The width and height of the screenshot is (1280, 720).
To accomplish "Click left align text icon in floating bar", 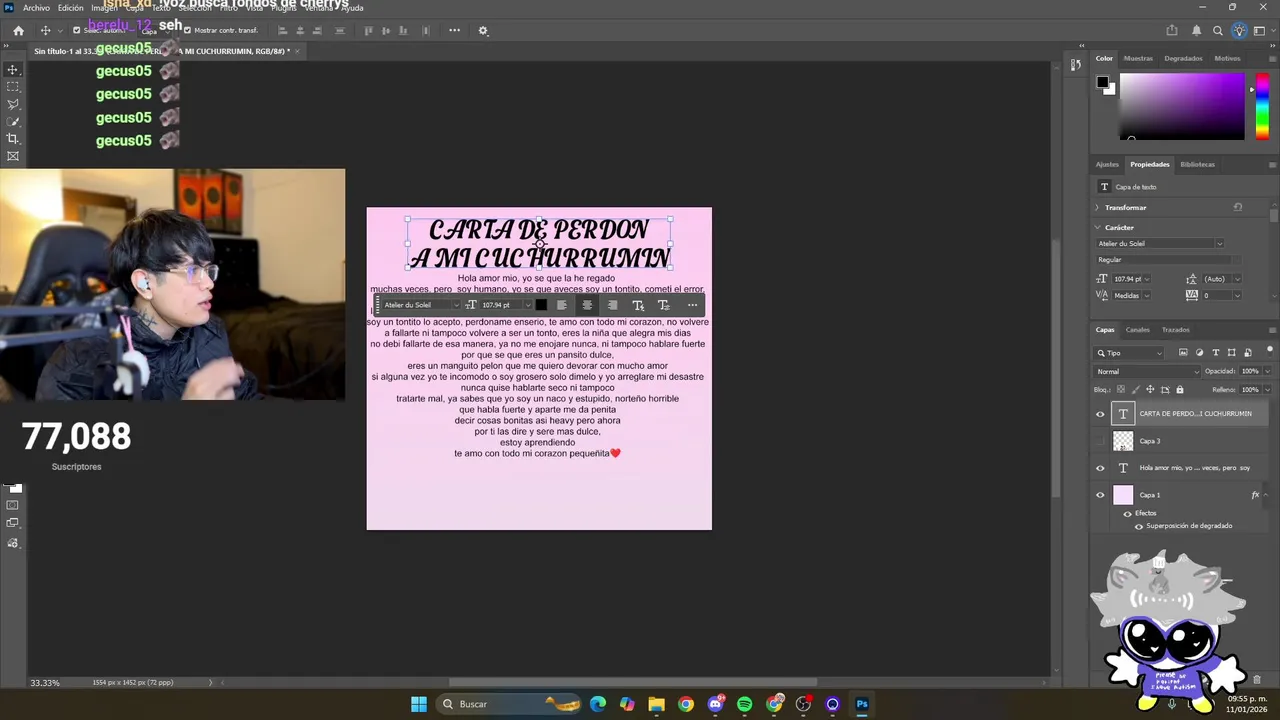I will coord(561,305).
